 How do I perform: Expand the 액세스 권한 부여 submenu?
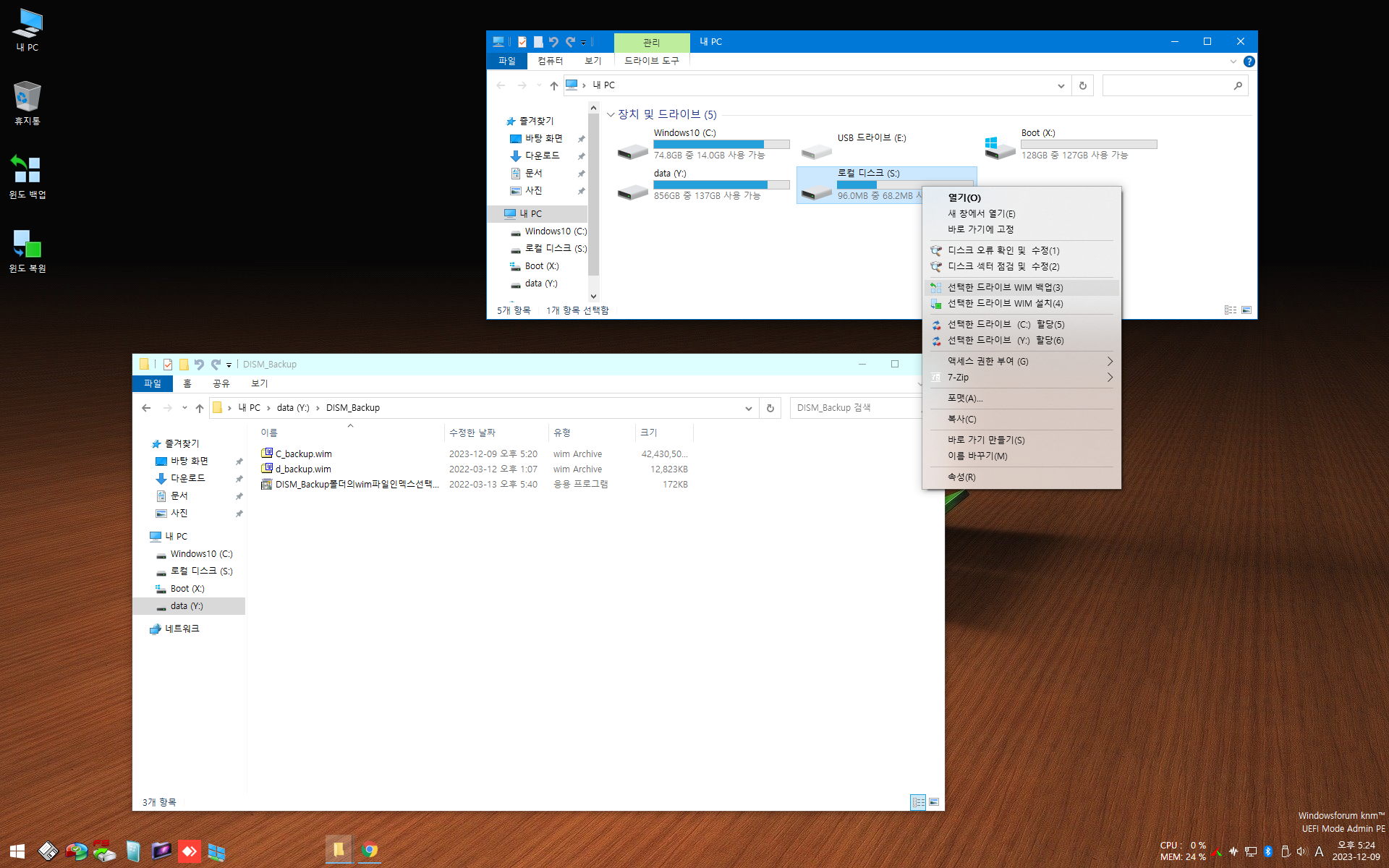(x=1021, y=361)
